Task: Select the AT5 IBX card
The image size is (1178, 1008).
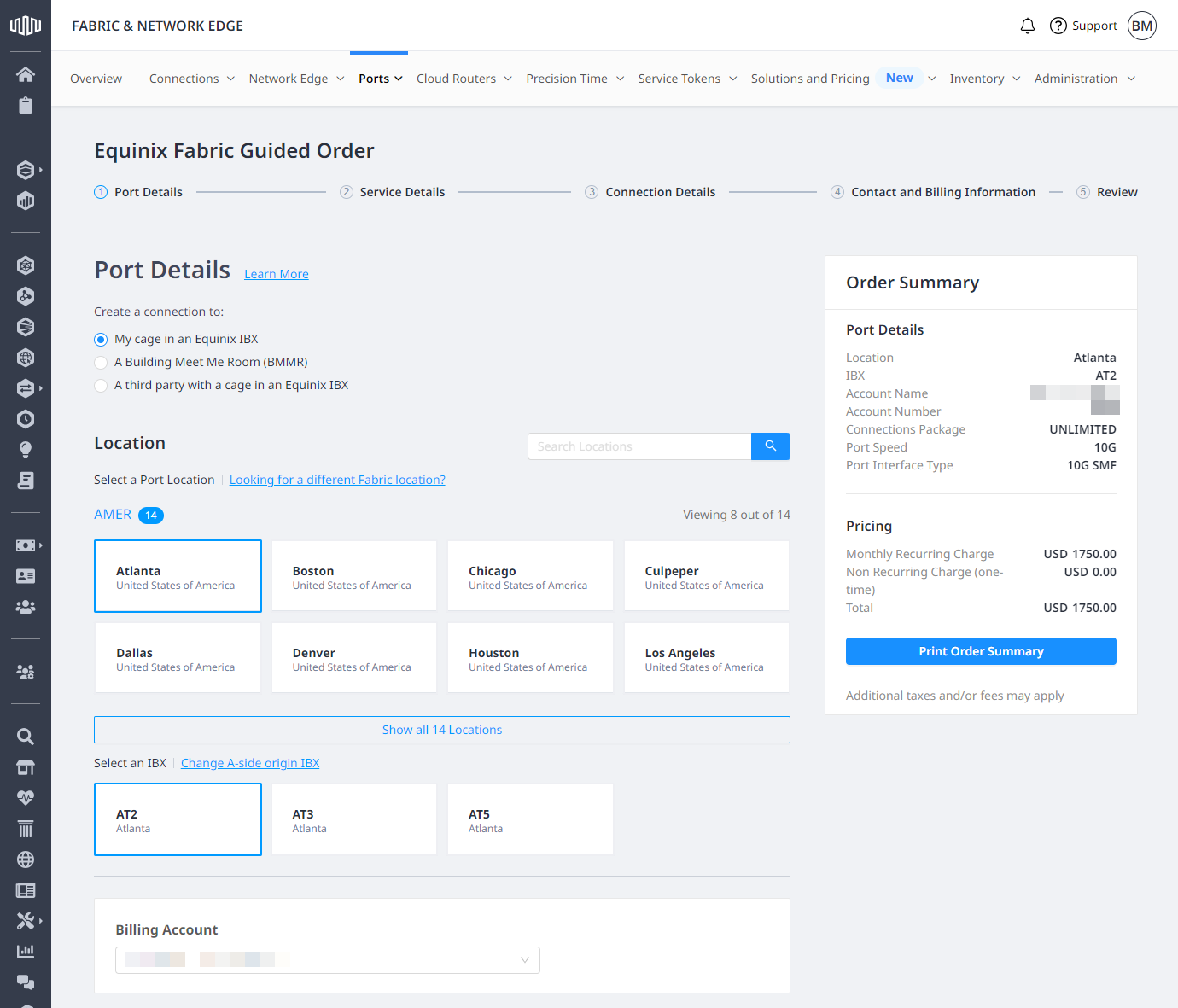Action: 530,819
